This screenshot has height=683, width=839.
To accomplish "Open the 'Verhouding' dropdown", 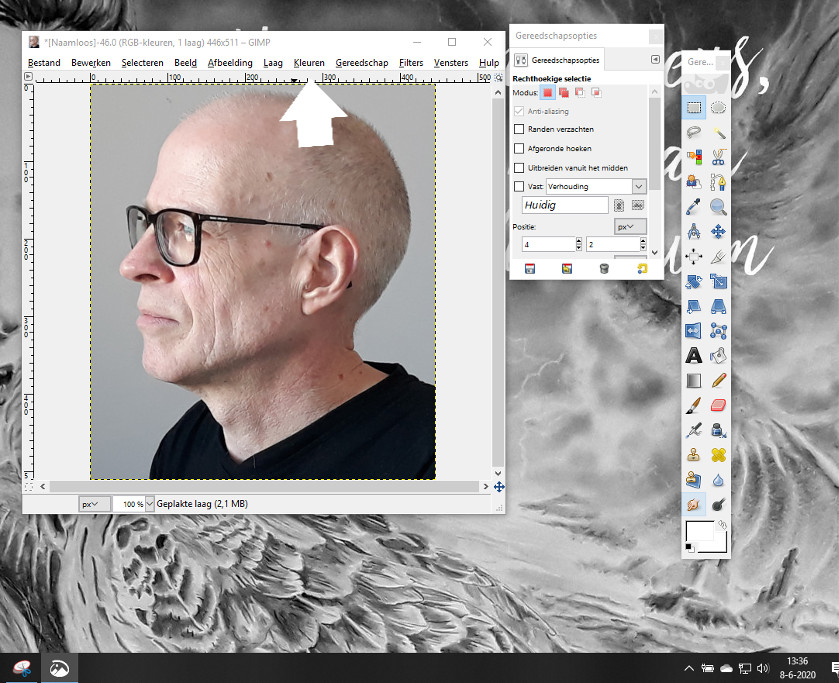I will coord(639,186).
